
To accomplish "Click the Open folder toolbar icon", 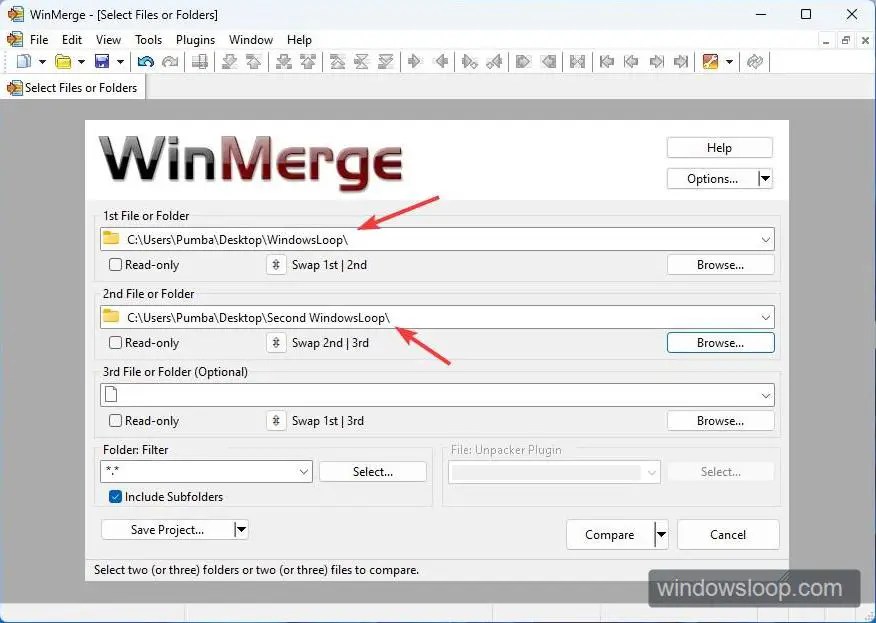I will pos(64,61).
